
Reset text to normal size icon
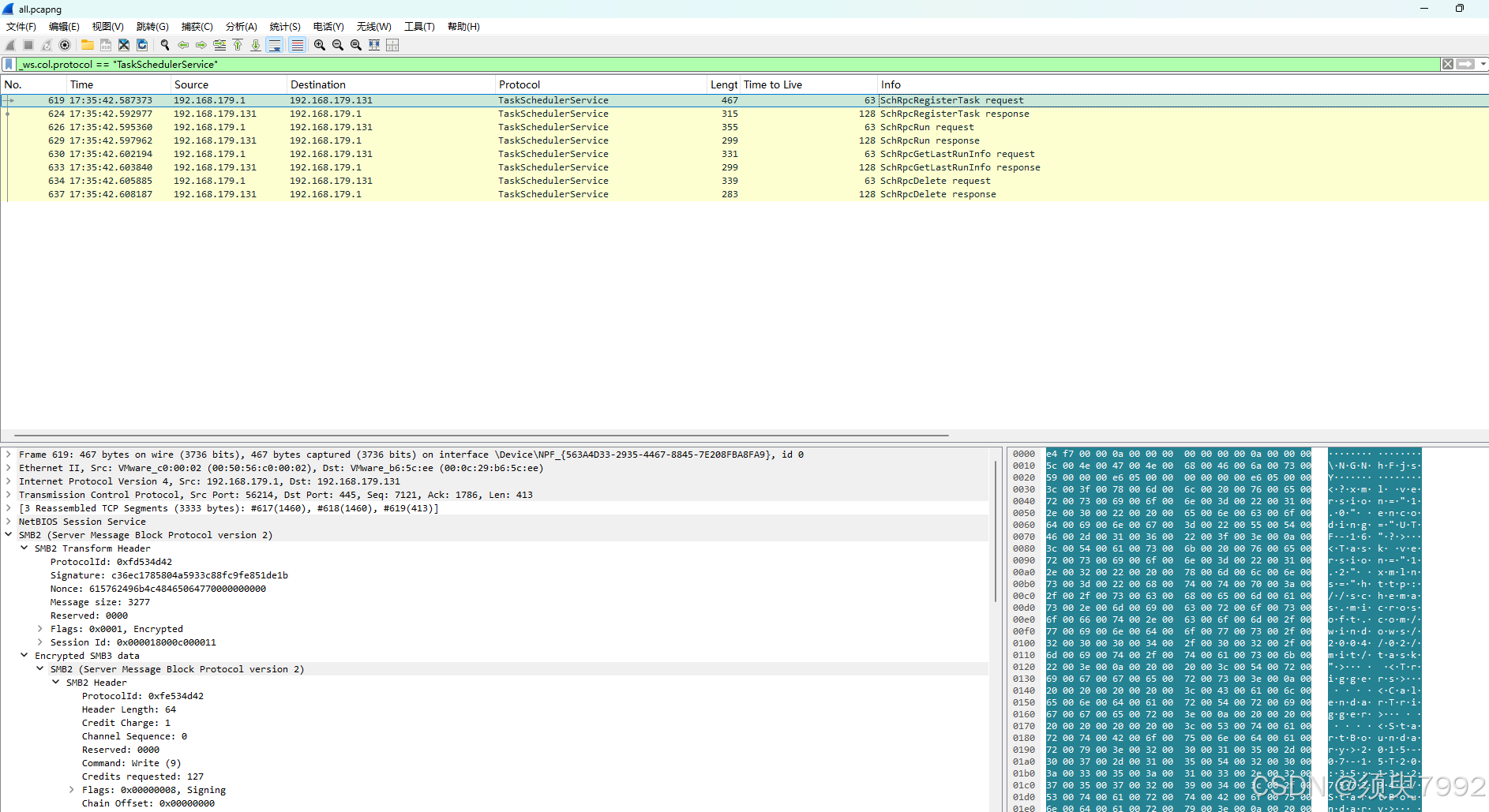[356, 45]
